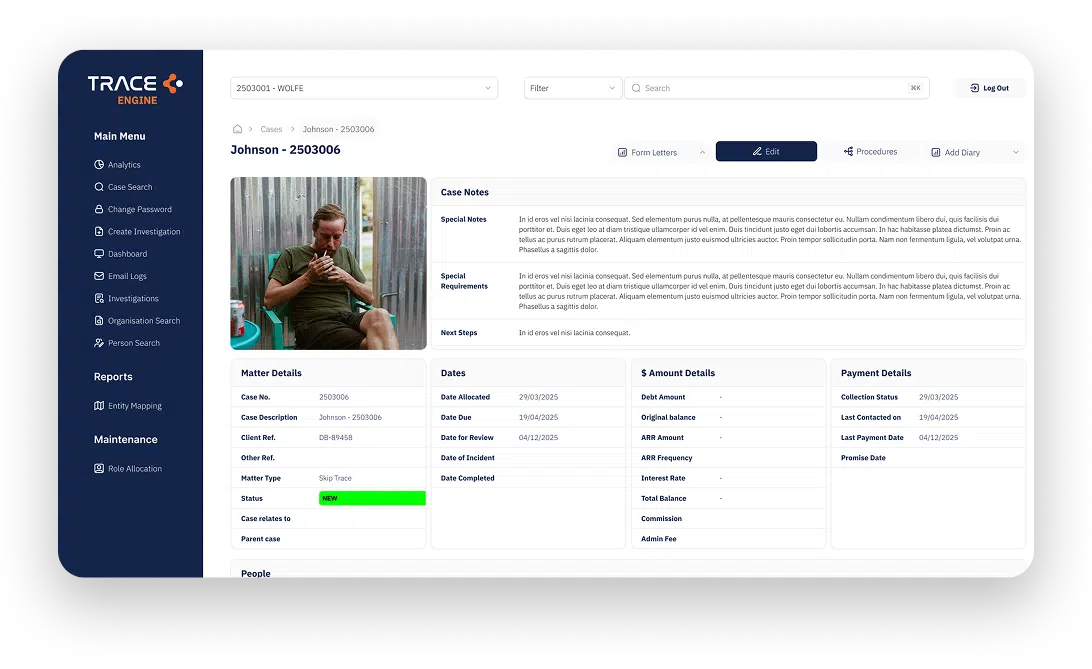Screen dimensions: 1092x669
Task: Click the pencil icon on Edit button
Action: point(757,152)
